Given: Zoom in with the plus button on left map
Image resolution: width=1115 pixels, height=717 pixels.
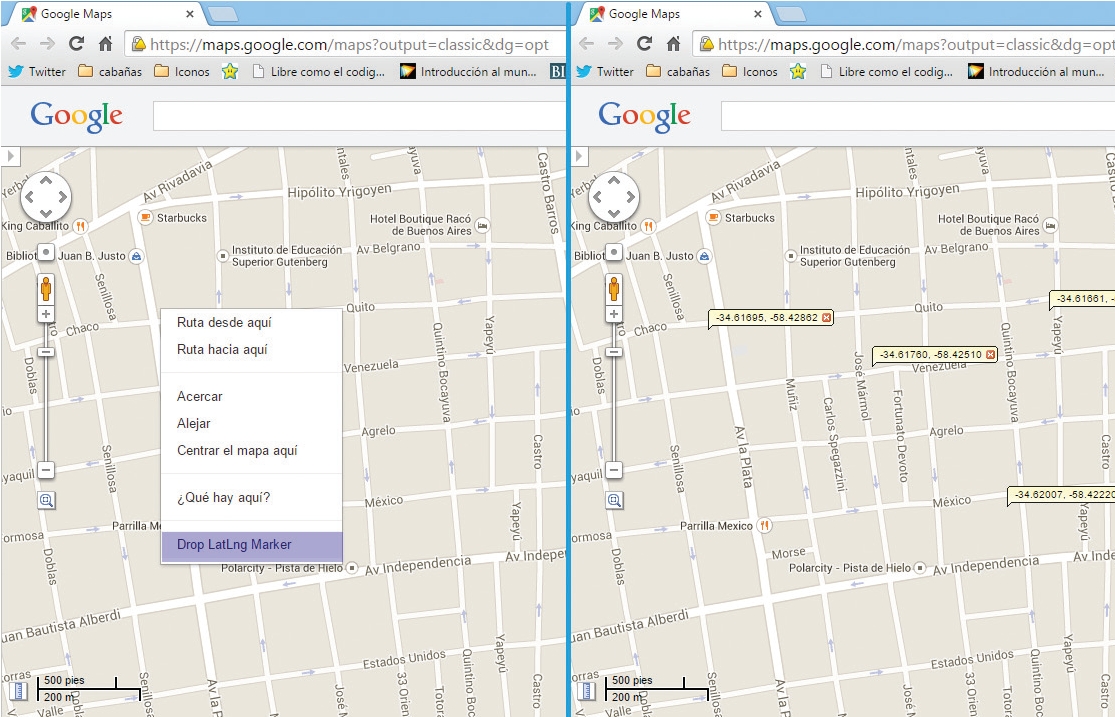Looking at the screenshot, I should [46, 314].
